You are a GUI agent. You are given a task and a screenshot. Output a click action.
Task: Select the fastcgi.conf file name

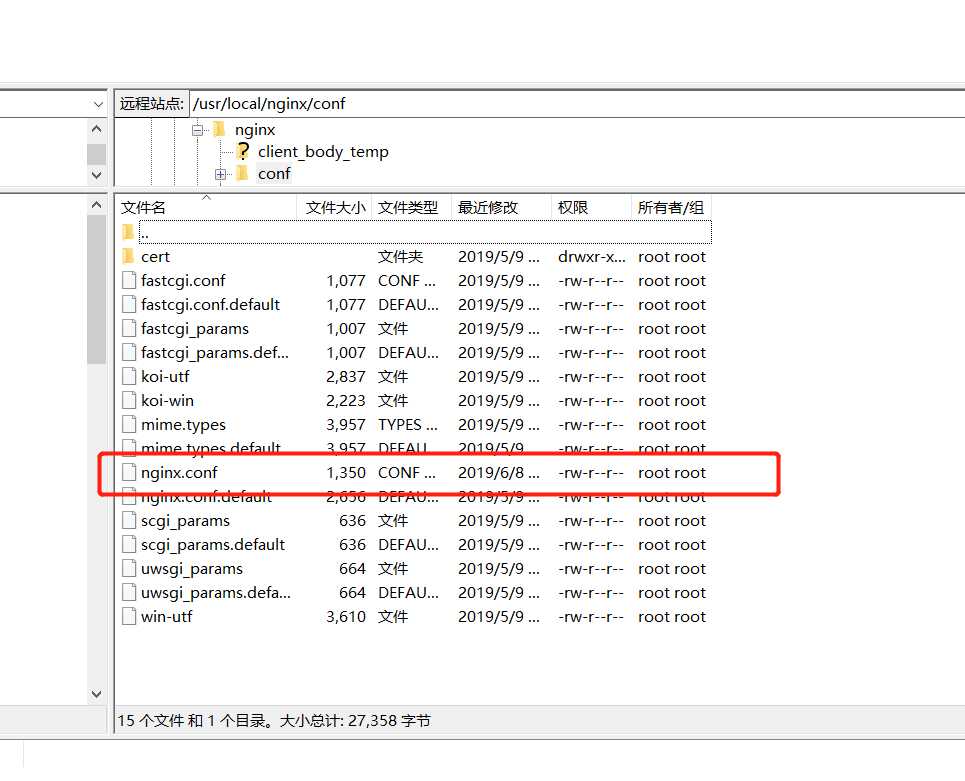click(183, 281)
